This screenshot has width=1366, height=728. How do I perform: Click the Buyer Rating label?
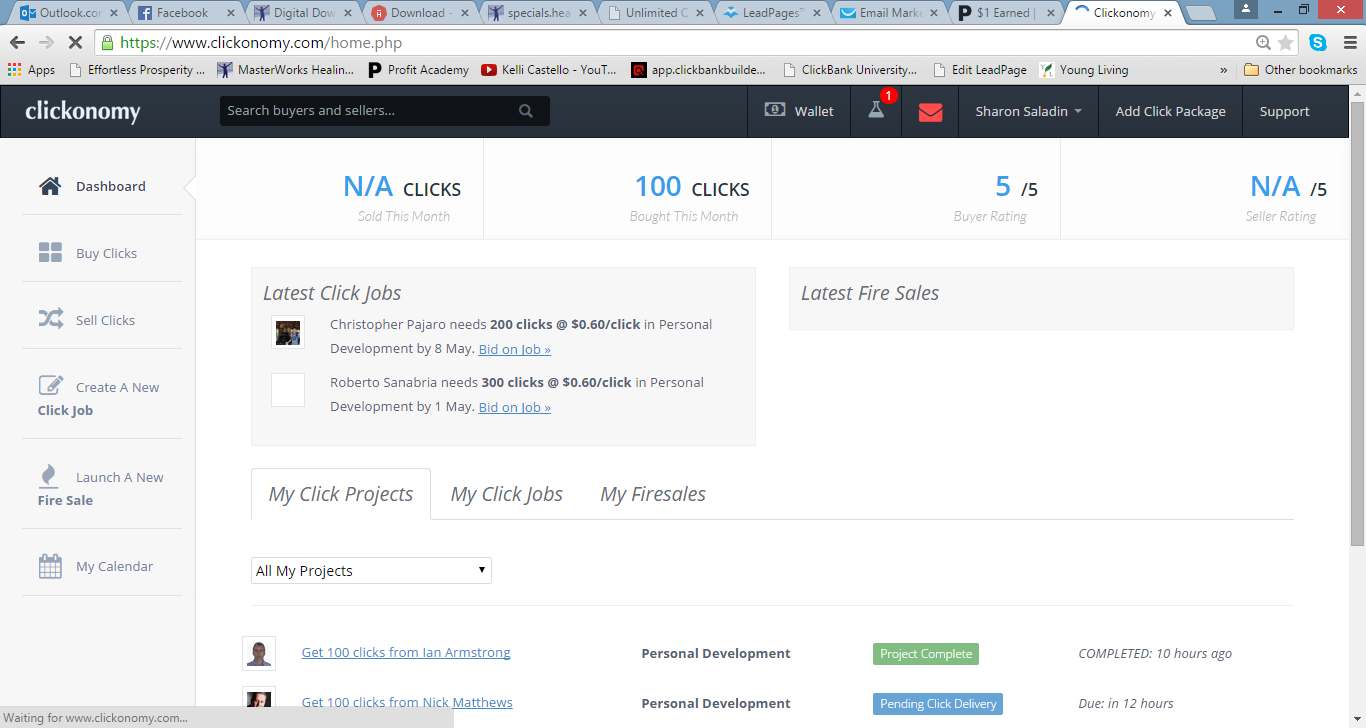pos(990,216)
